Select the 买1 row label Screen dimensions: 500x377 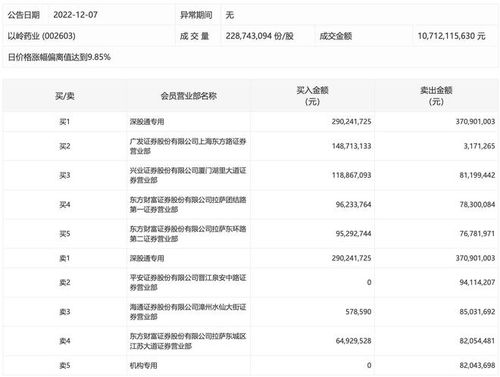(x=65, y=122)
